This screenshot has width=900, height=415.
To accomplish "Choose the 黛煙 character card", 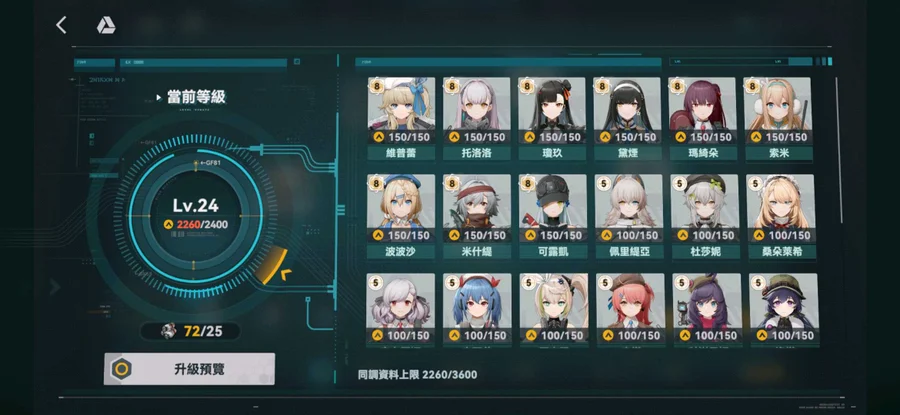I will (x=627, y=119).
